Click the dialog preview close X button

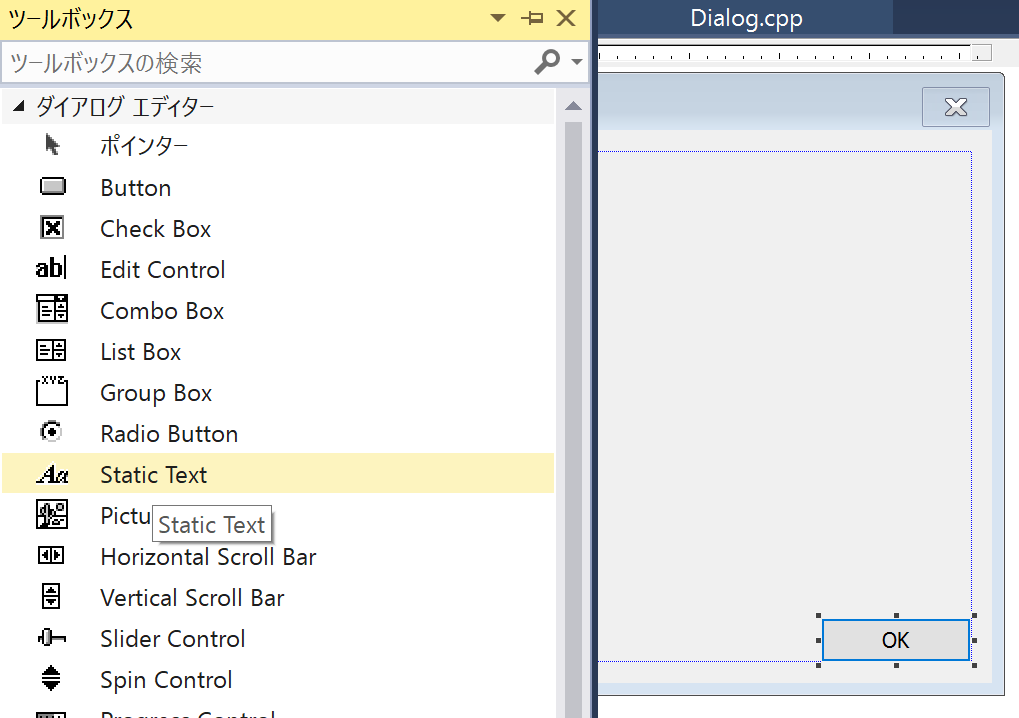coord(956,107)
